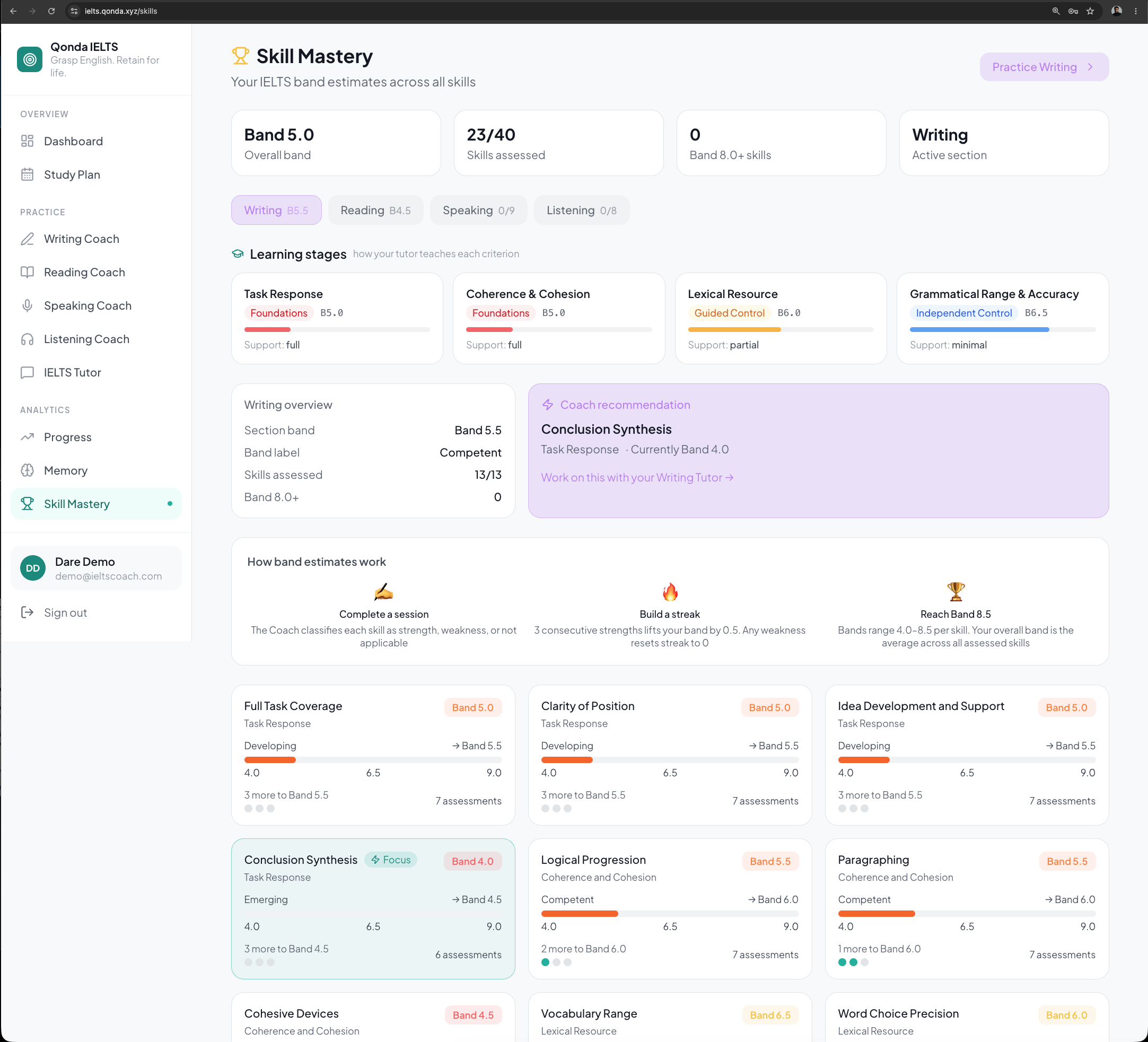1148x1042 pixels.
Task: Select the Listening 0/8 tab
Action: pos(581,211)
